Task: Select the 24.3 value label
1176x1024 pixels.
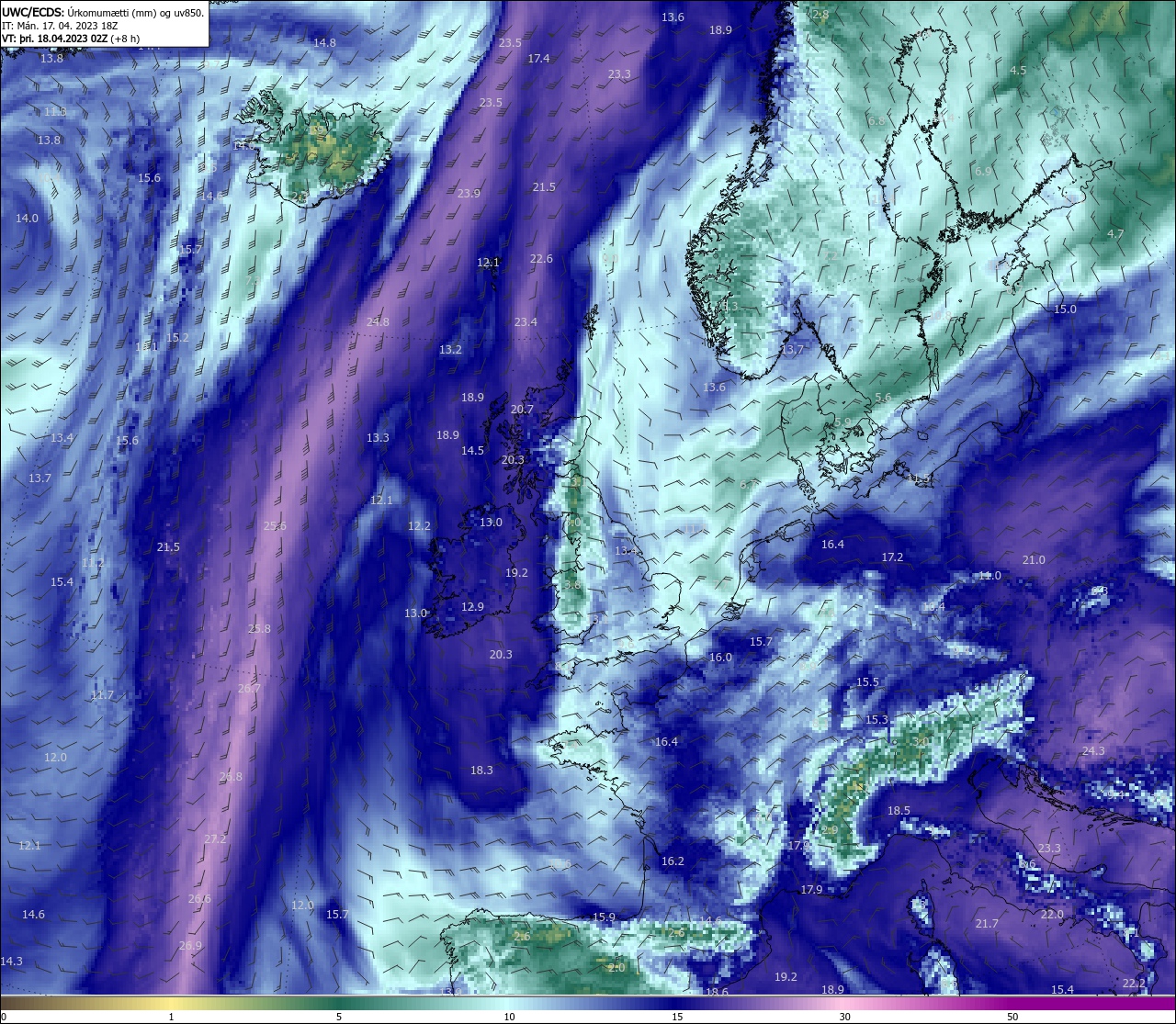Action: (1093, 750)
